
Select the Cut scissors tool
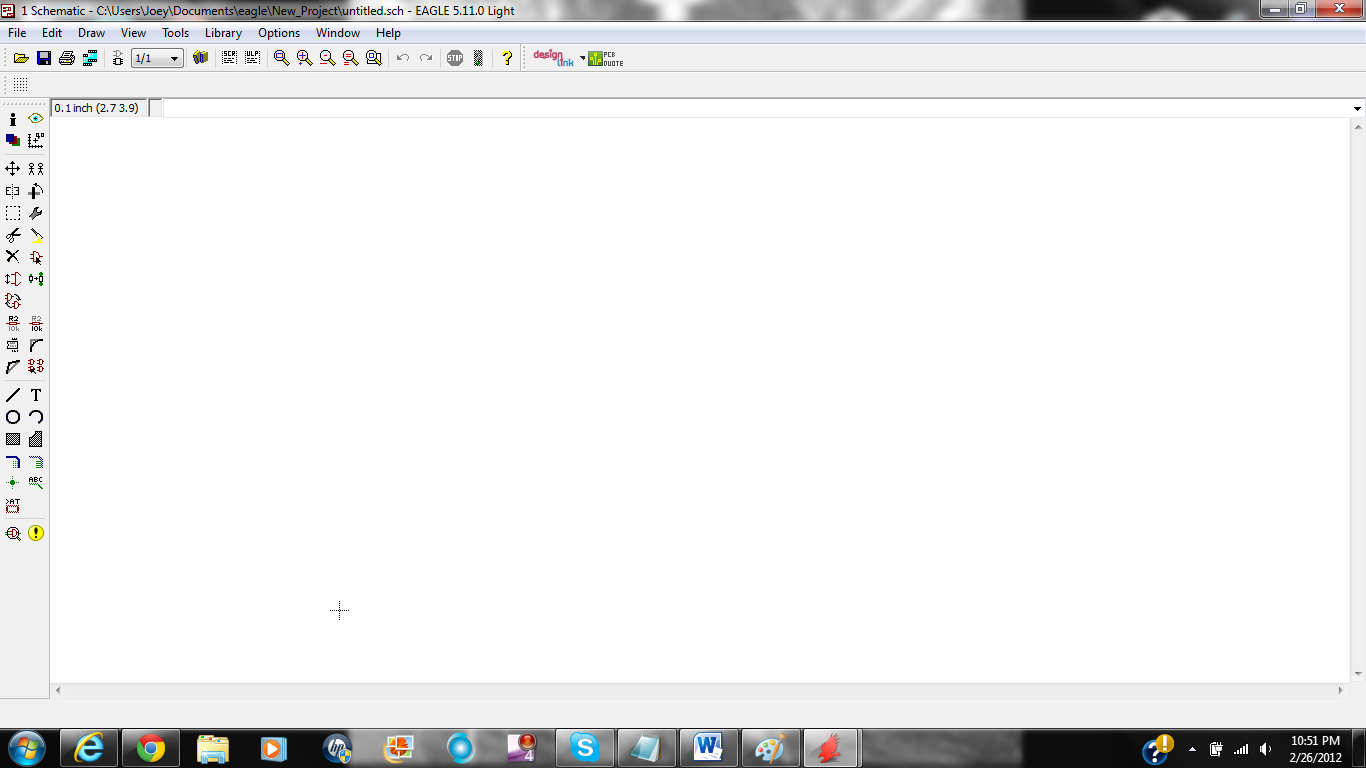[13, 235]
